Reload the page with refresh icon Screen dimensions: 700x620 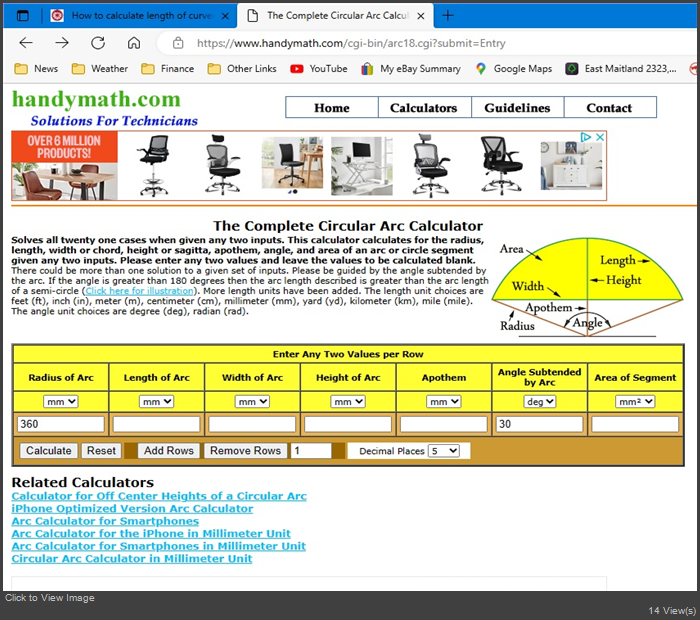(x=98, y=43)
